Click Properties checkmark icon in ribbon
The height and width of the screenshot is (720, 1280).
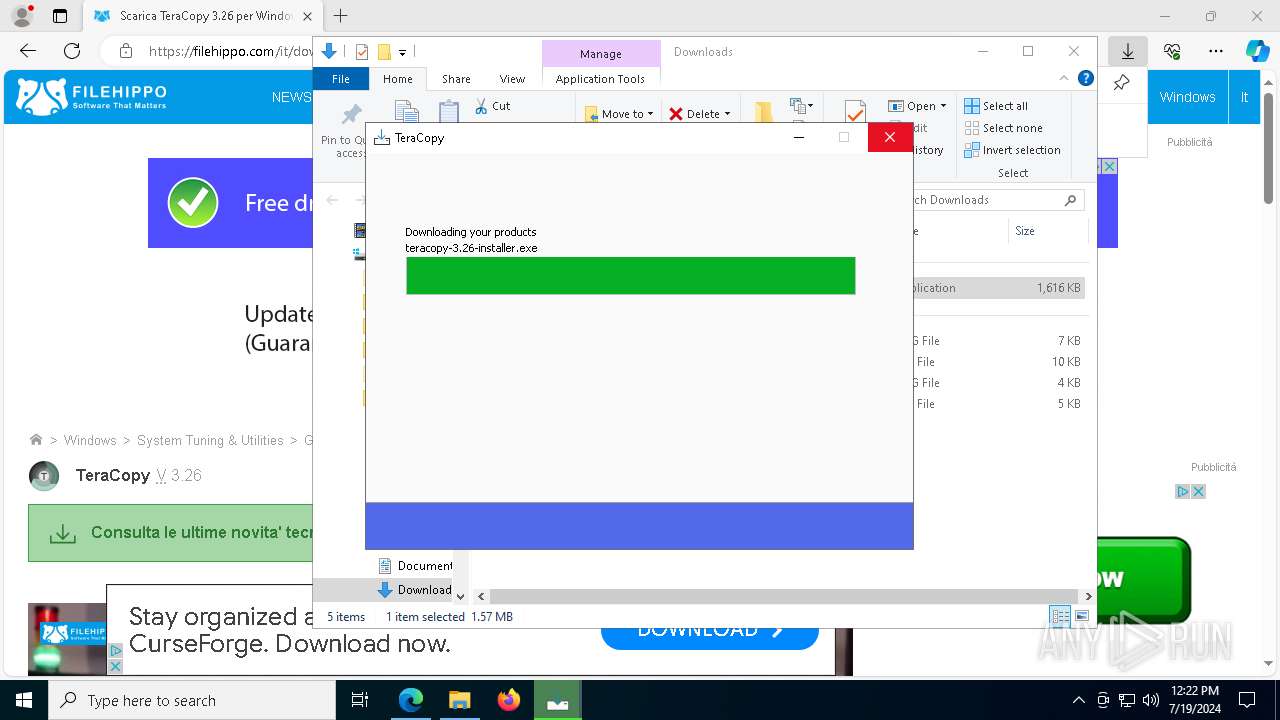(855, 111)
